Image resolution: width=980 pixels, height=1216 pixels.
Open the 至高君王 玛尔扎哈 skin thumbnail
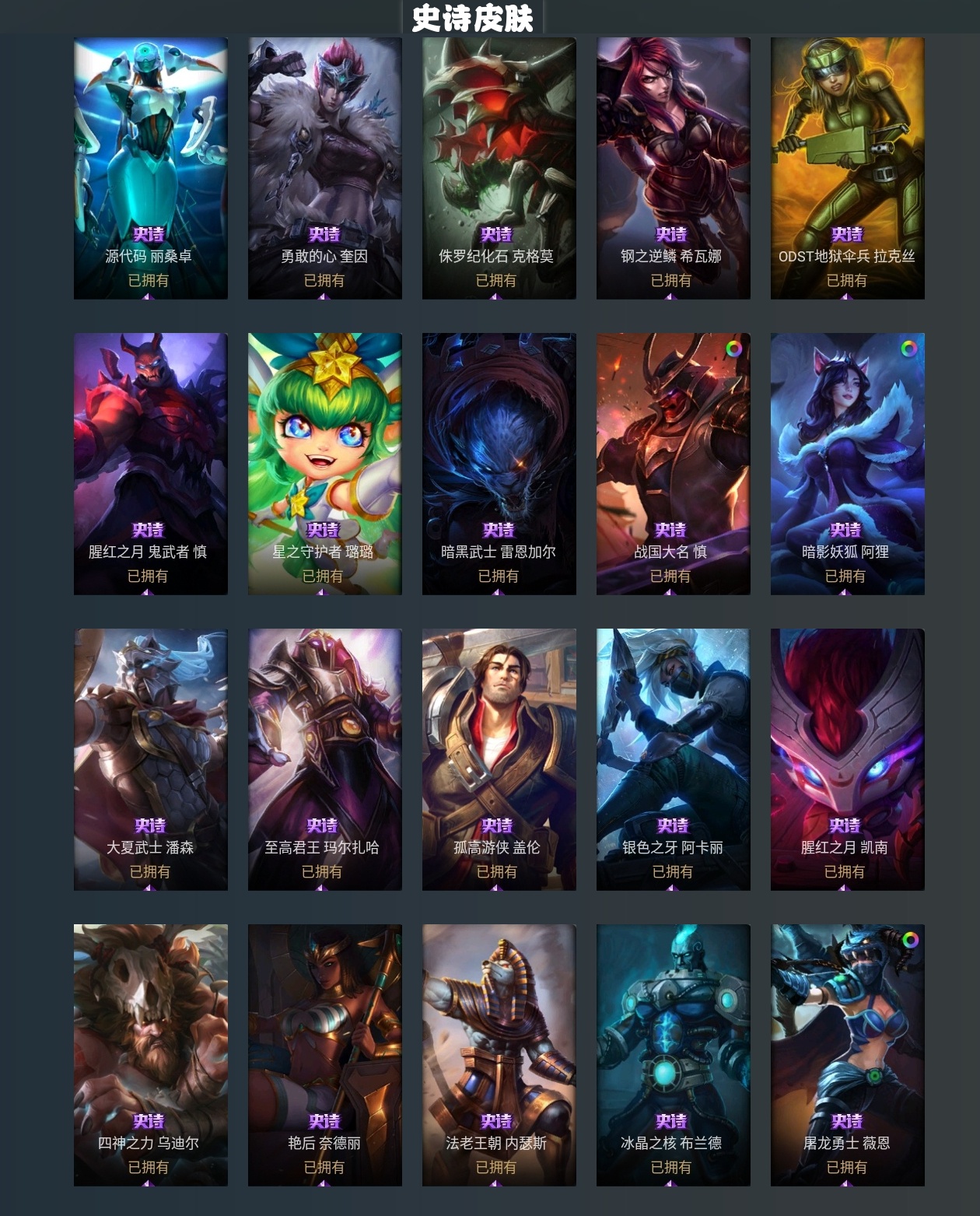325,759
